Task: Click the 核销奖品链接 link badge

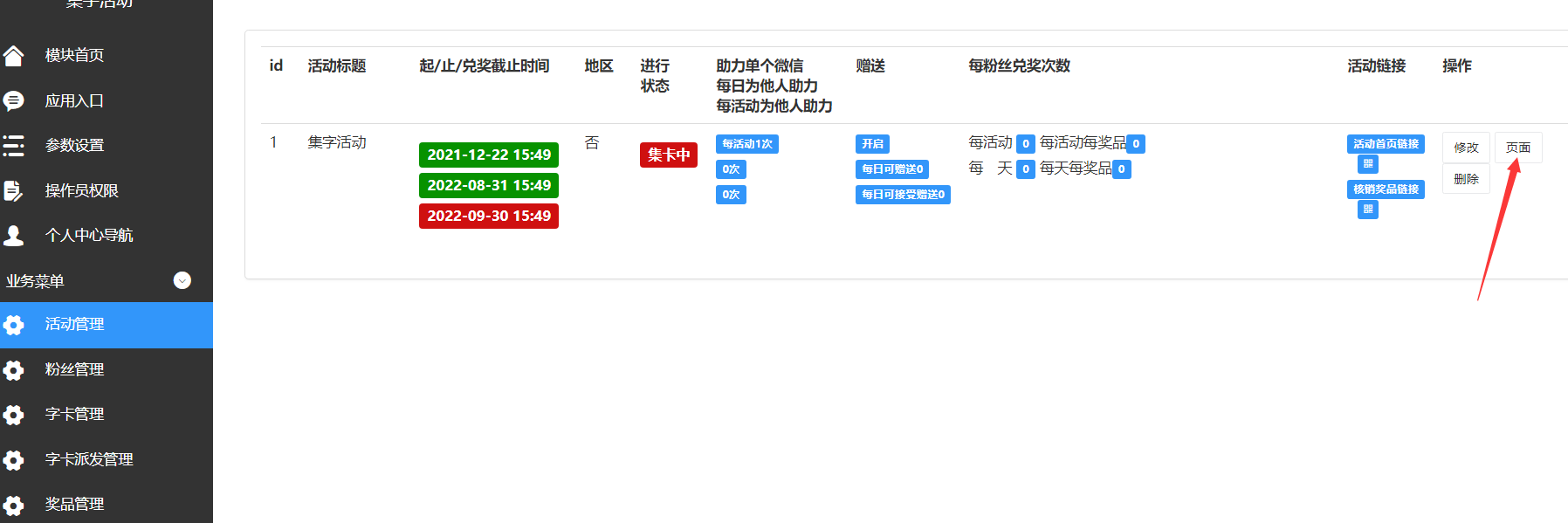Action: coord(1386,189)
